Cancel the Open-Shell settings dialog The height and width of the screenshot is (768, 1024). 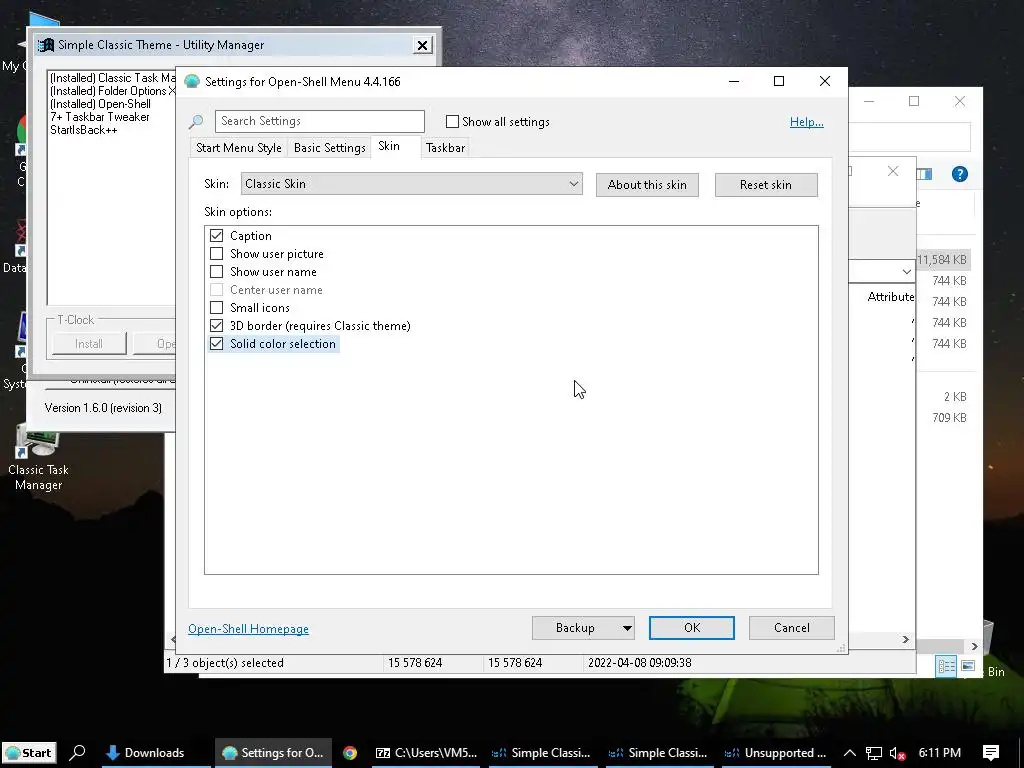(x=792, y=628)
